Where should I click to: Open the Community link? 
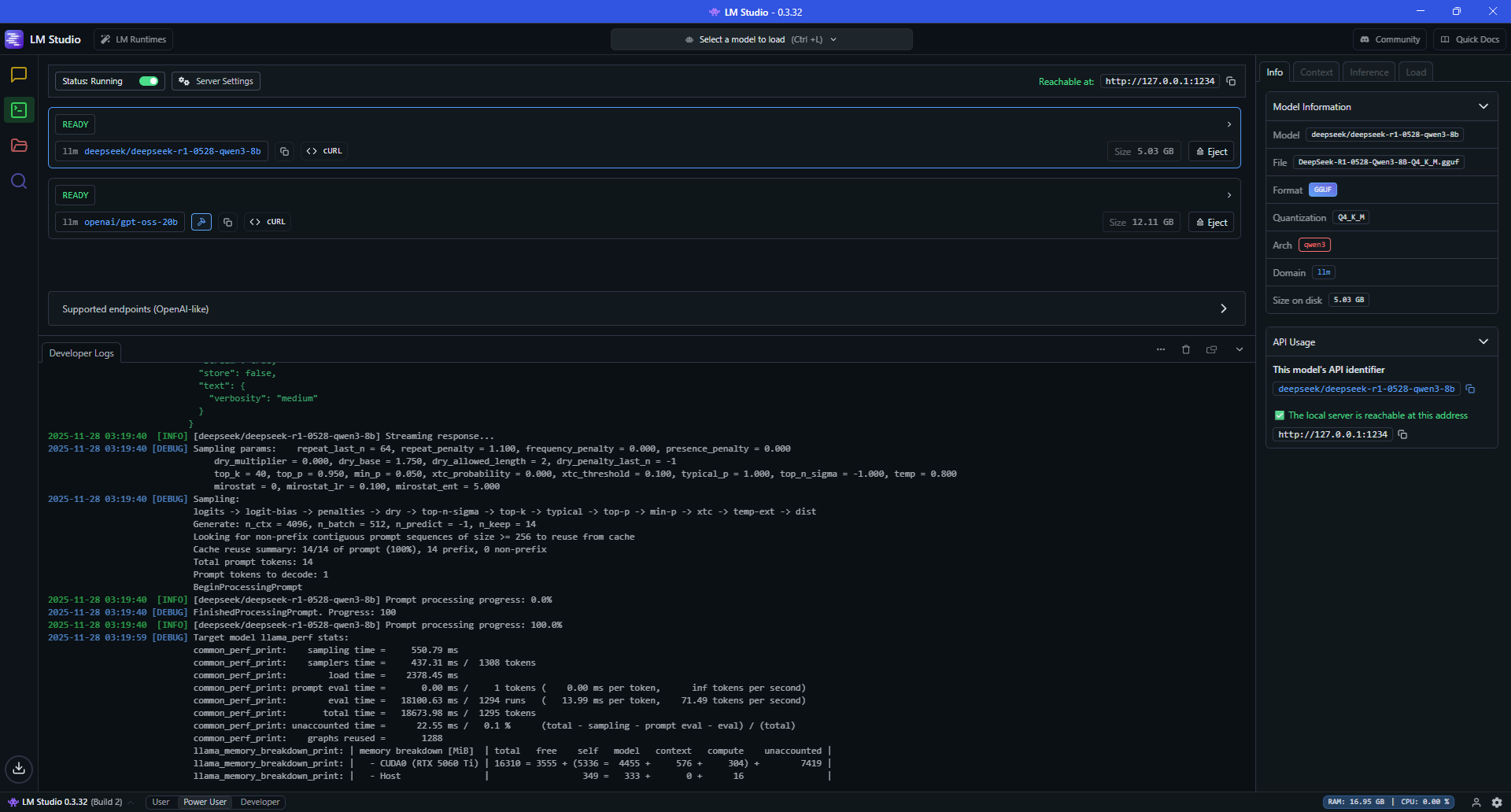(x=1390, y=39)
